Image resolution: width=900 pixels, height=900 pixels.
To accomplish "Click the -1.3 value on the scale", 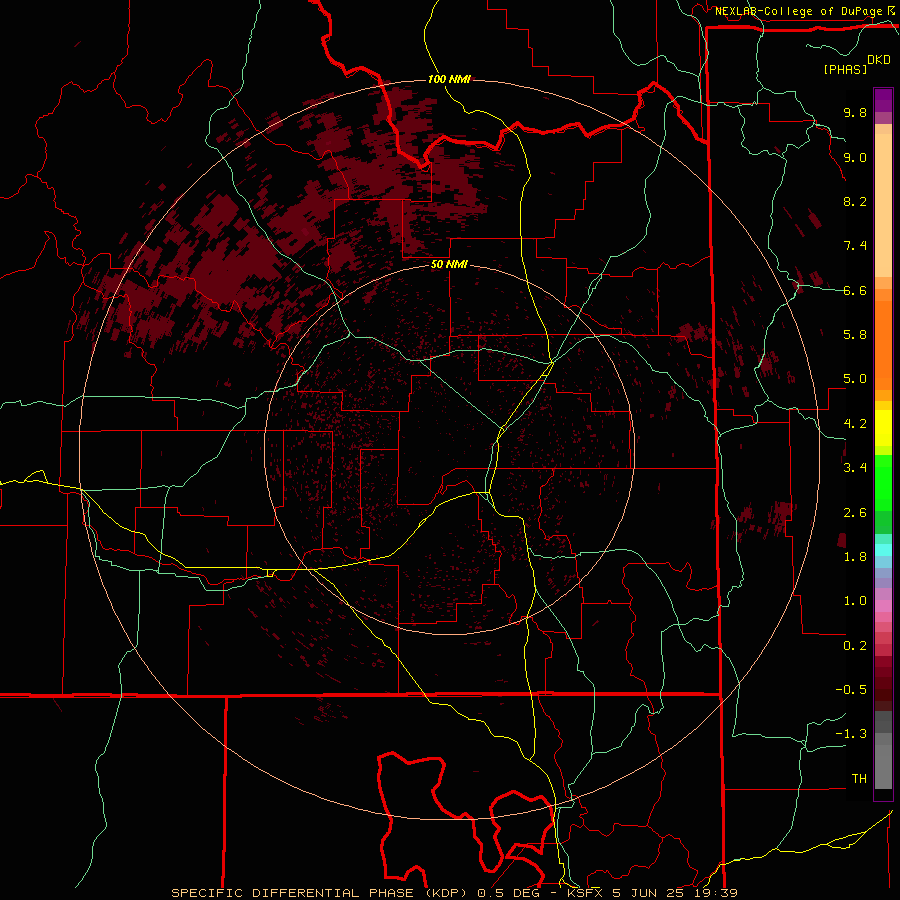I will tap(851, 734).
